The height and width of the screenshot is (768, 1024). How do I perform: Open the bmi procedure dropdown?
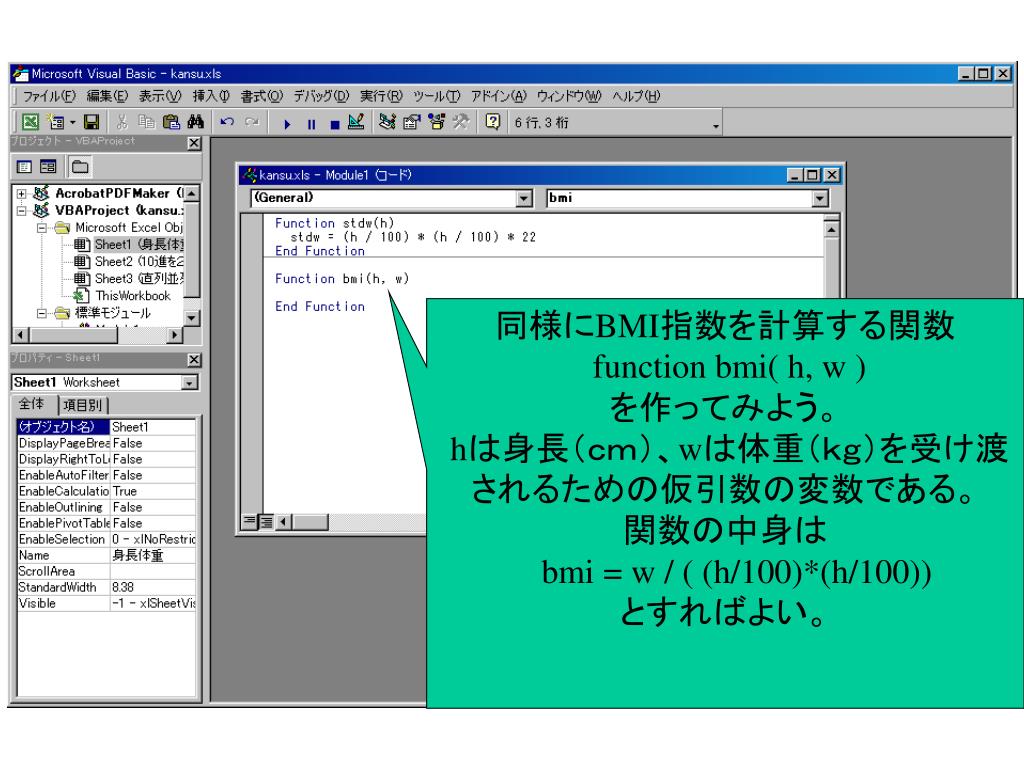(821, 198)
